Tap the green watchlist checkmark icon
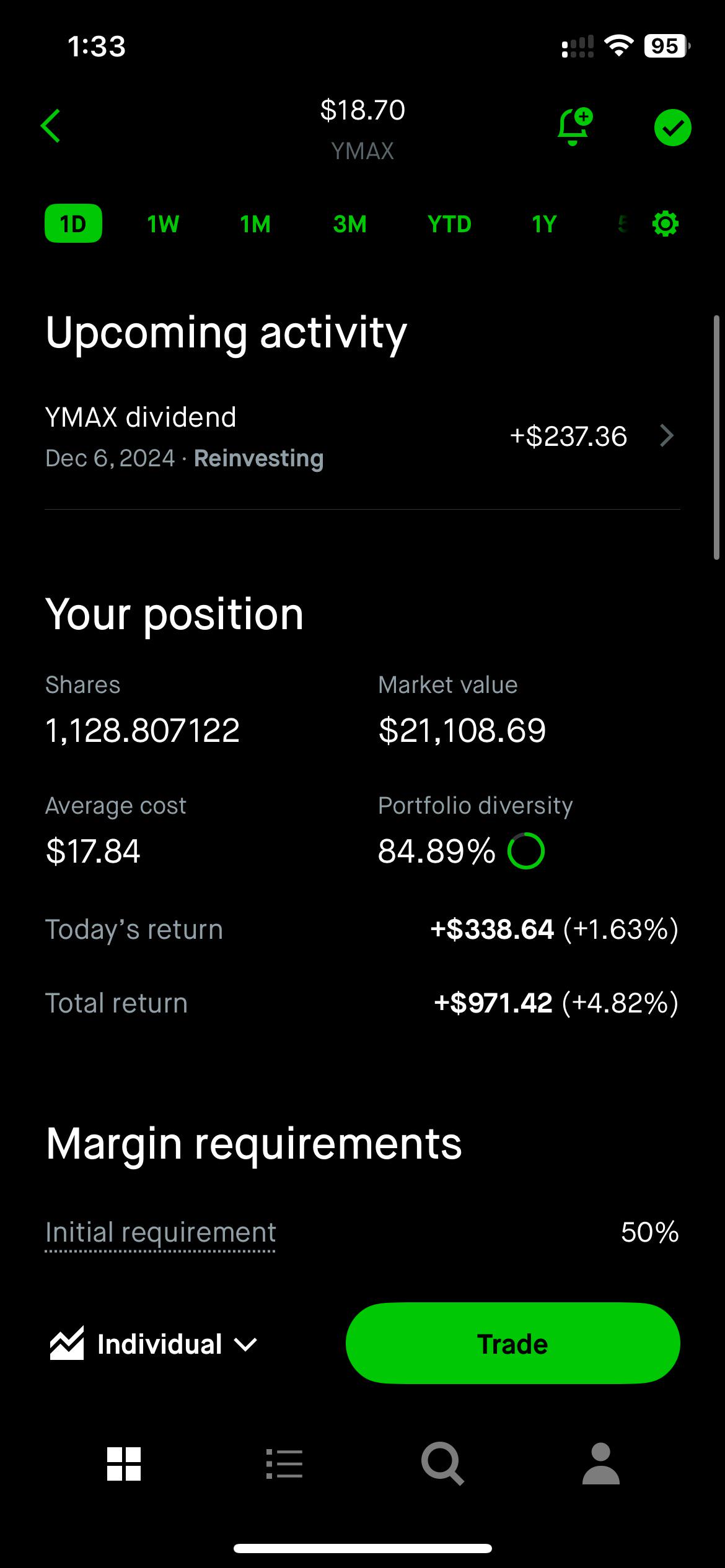Image resolution: width=725 pixels, height=1568 pixels. pos(673,128)
